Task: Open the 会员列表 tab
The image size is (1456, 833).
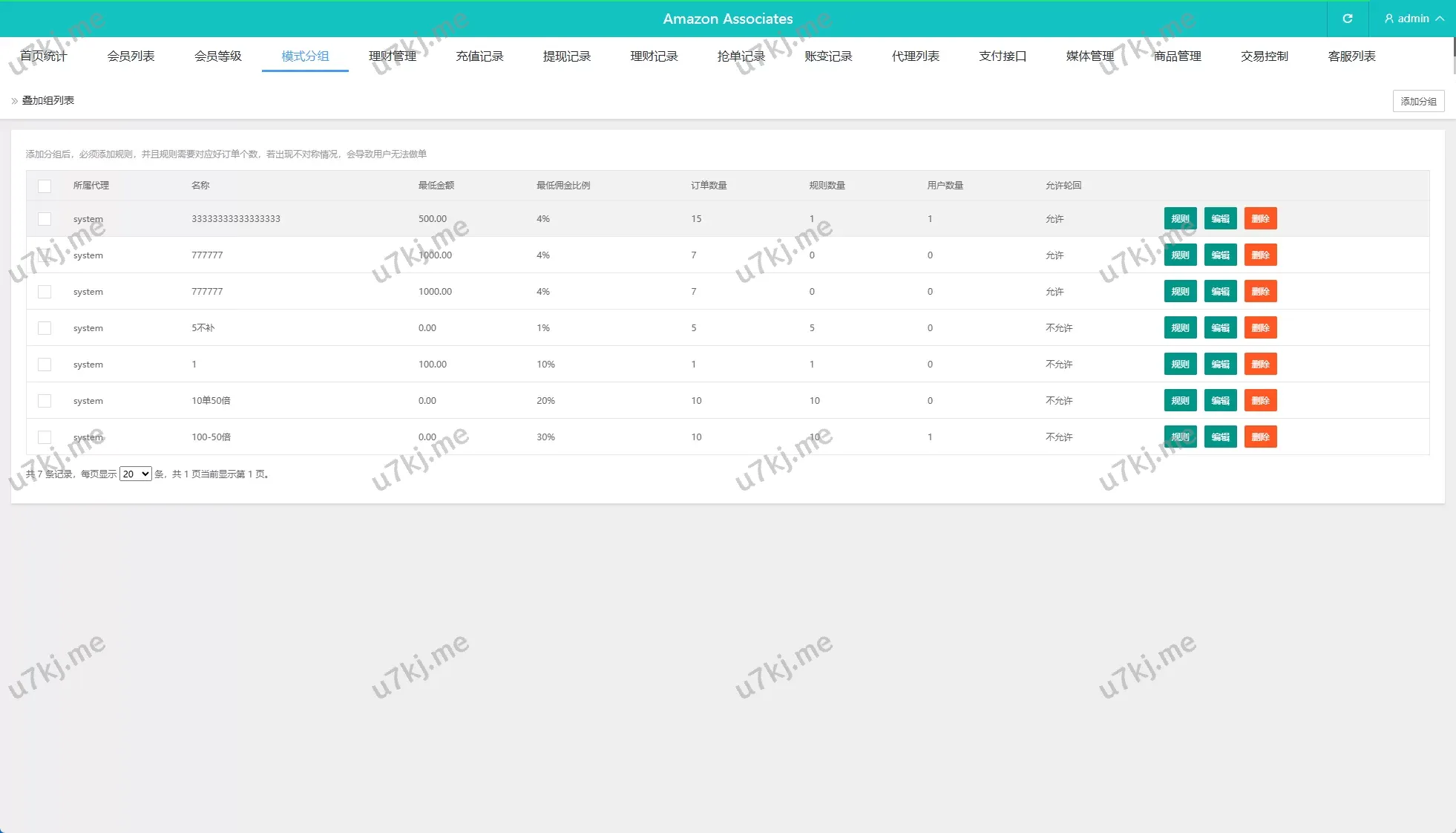Action: tap(131, 56)
